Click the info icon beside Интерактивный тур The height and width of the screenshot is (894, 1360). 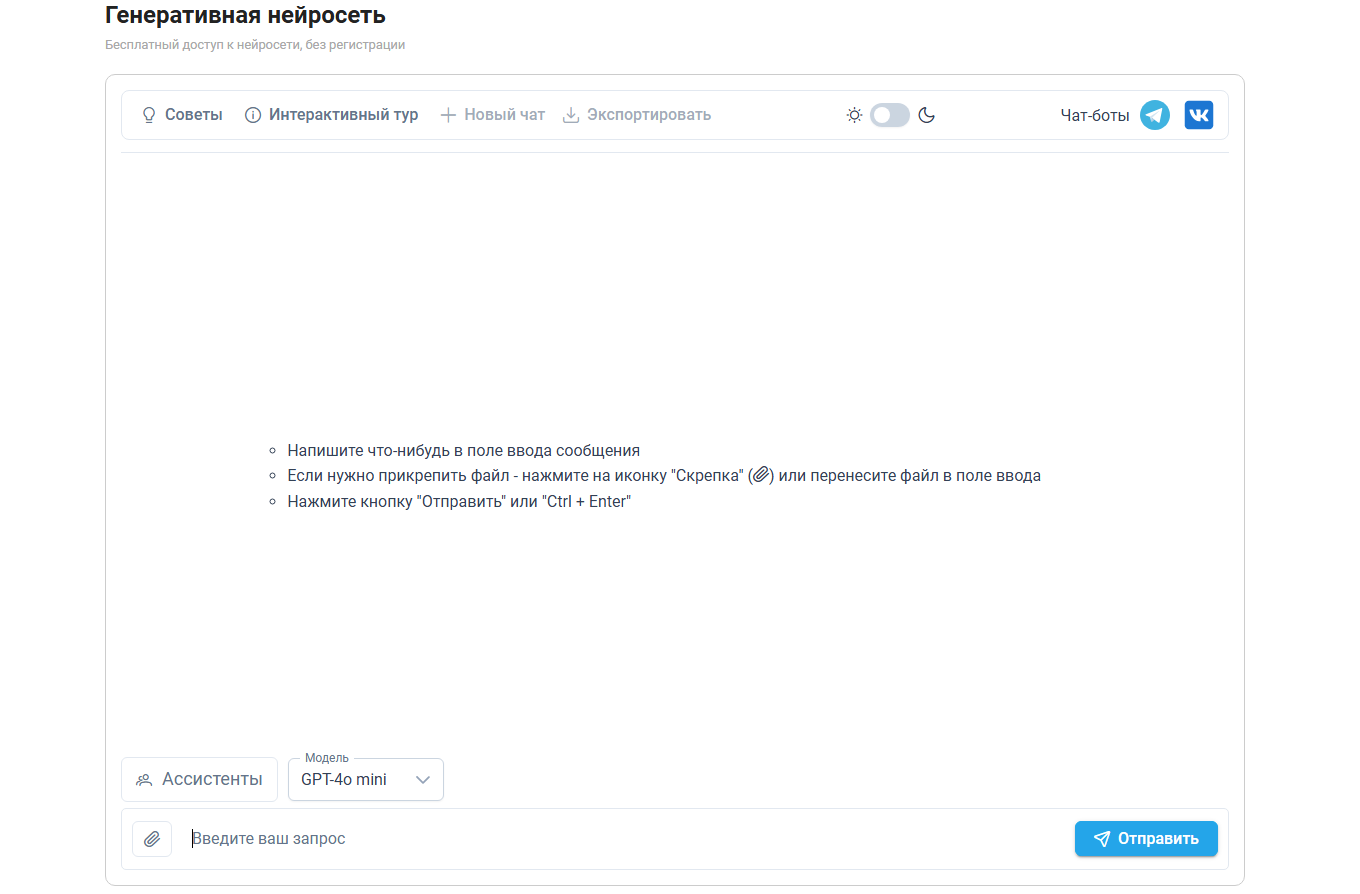point(253,115)
